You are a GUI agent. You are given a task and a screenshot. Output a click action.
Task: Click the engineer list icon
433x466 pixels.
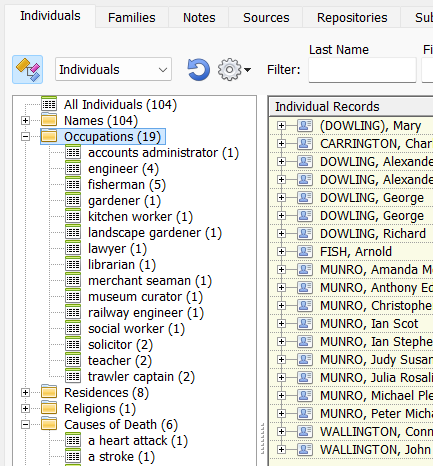(73, 168)
